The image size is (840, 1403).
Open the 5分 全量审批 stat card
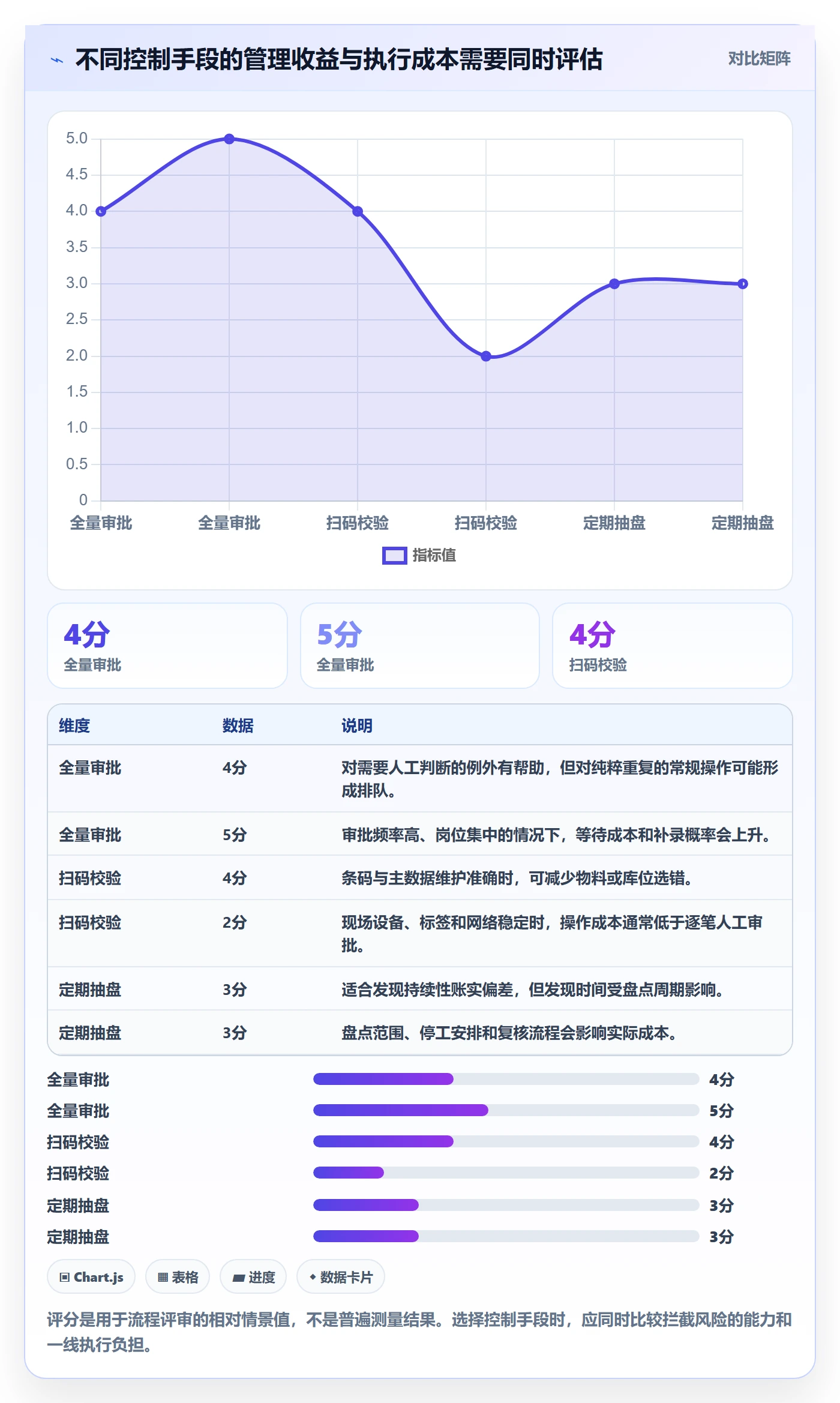pyautogui.click(x=420, y=646)
